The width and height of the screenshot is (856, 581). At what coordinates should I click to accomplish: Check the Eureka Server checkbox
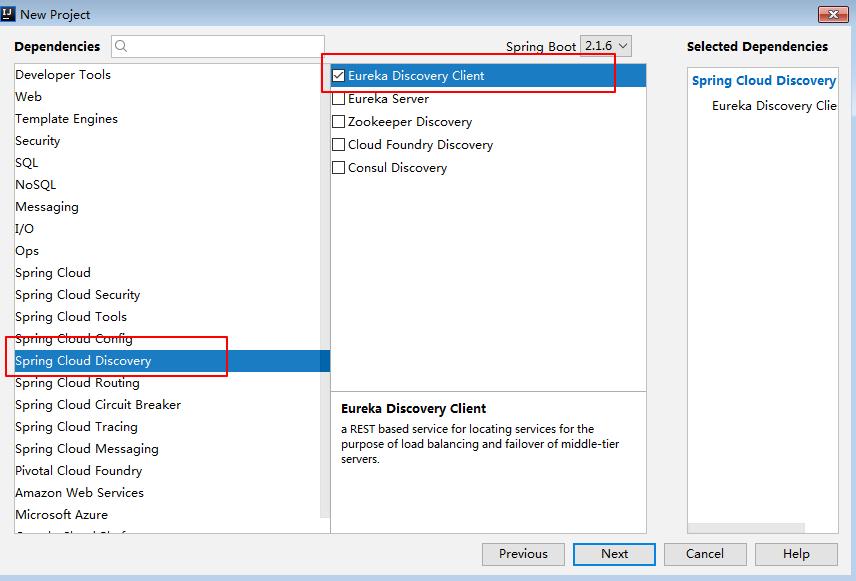tap(338, 99)
